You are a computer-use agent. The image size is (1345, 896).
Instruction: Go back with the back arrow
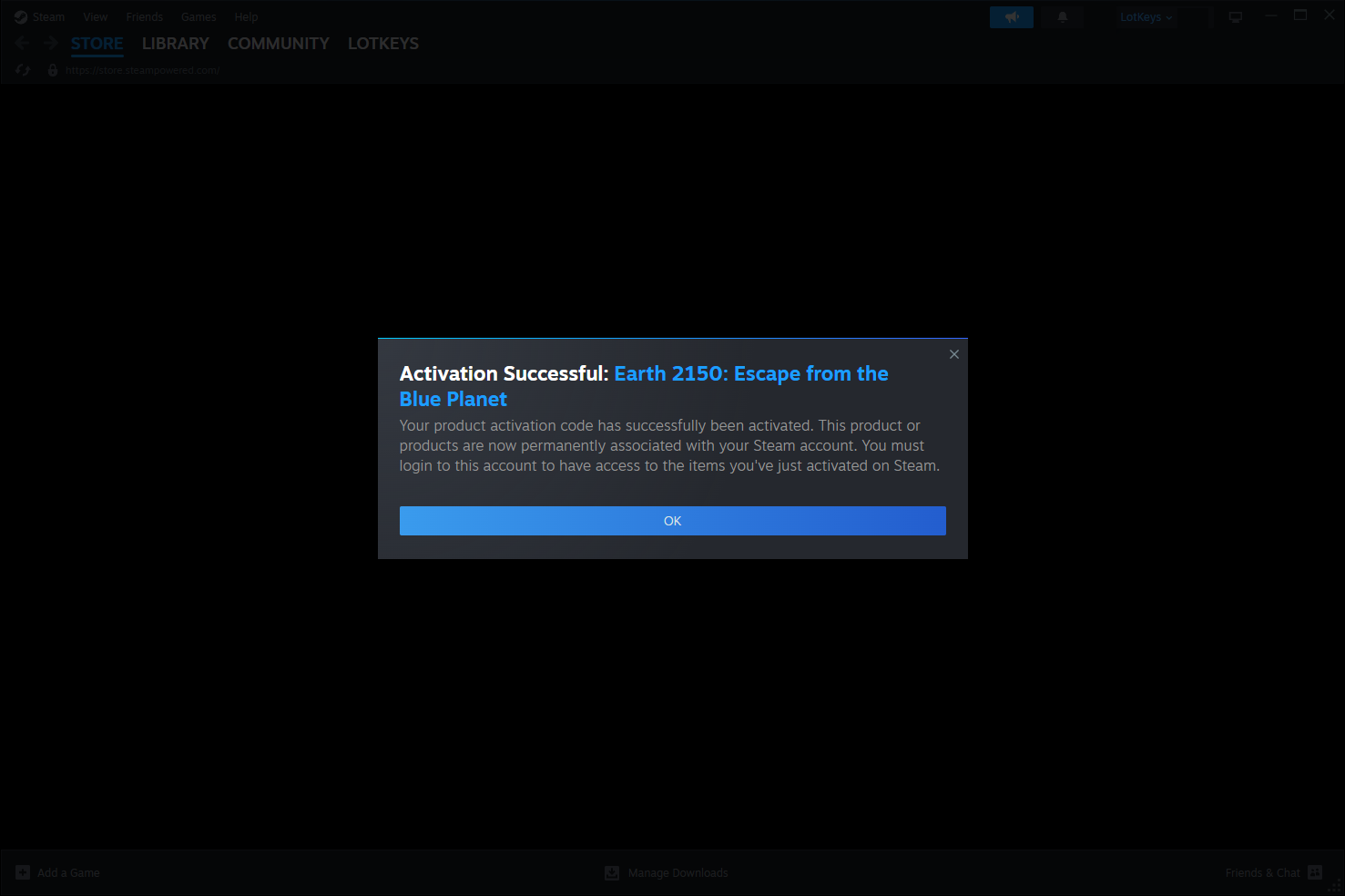point(23,43)
